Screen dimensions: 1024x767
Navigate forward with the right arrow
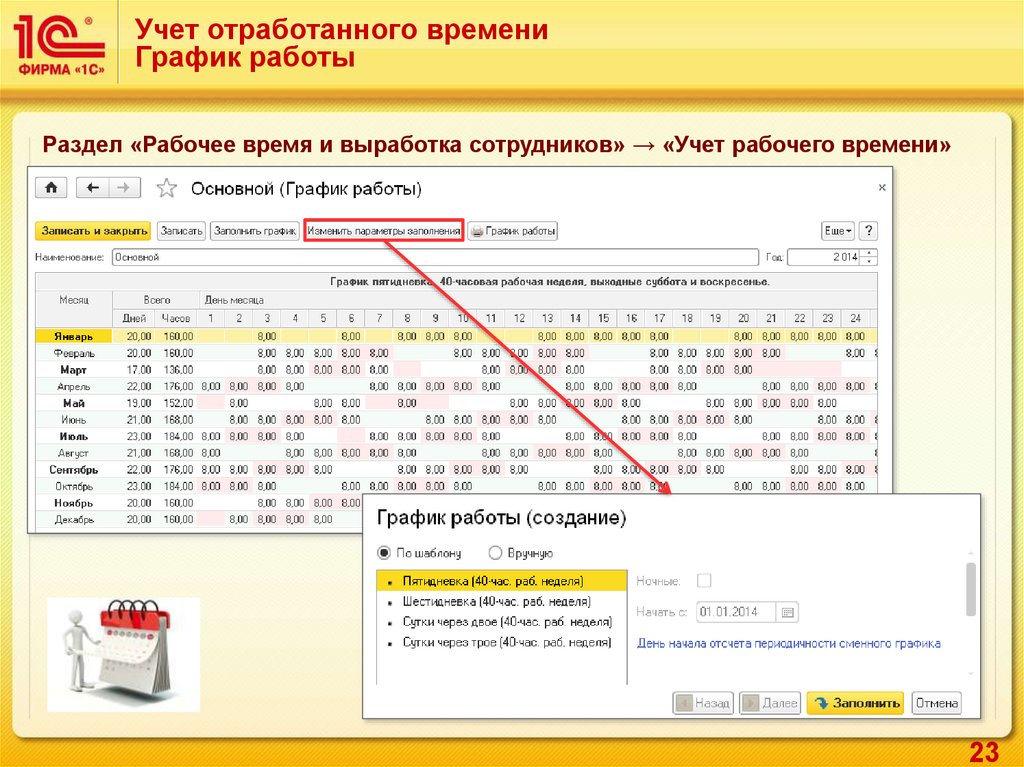coord(123,188)
